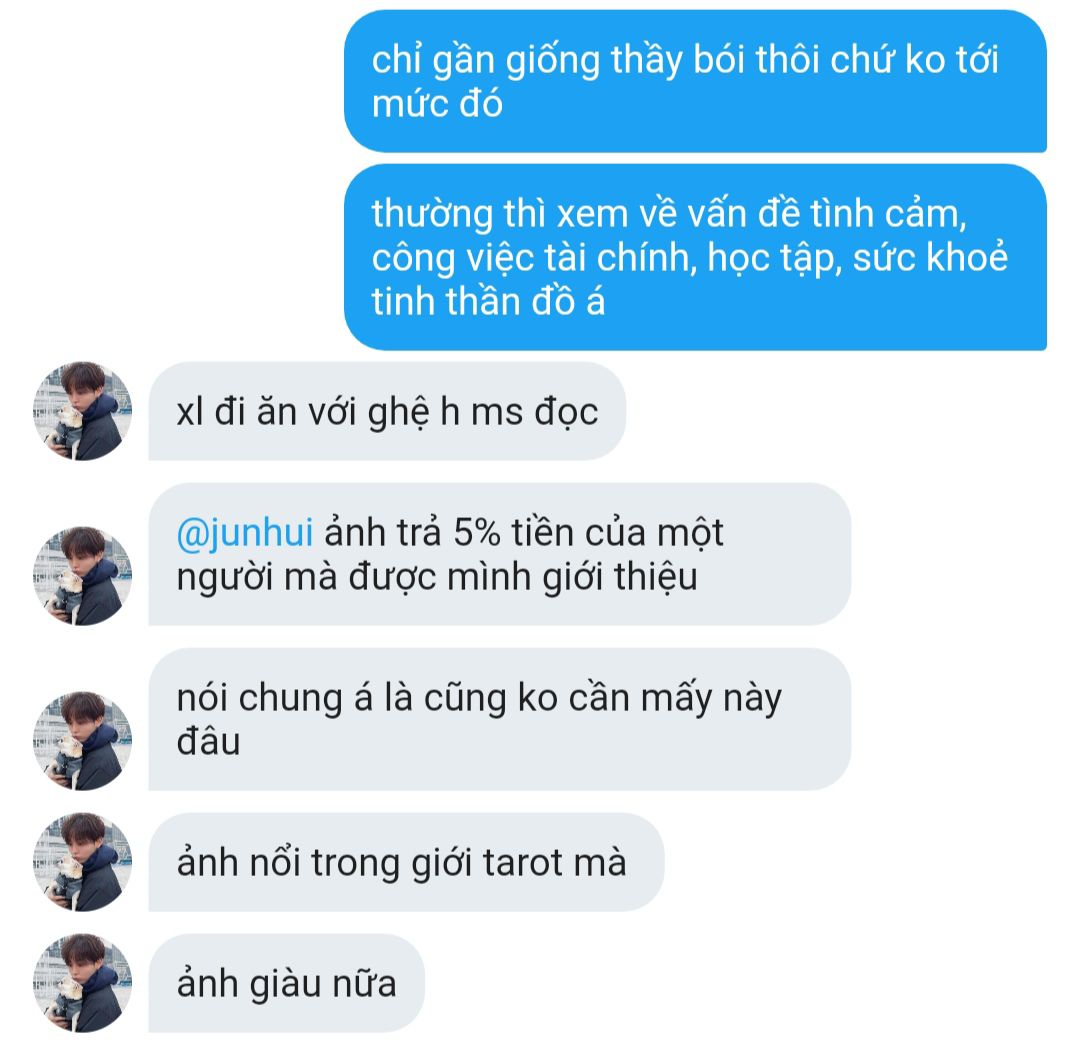Tap the avatar next to "ảnh giàu nữa"
This screenshot has width=1080, height=1050.
83,983
